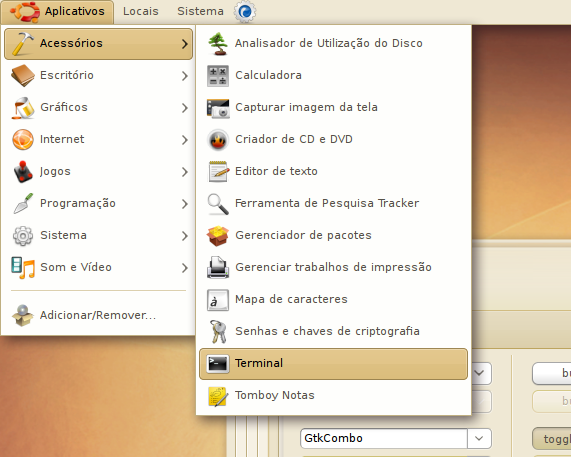571x457 pixels.
Task: Launch Calculadora
Action: point(333,75)
